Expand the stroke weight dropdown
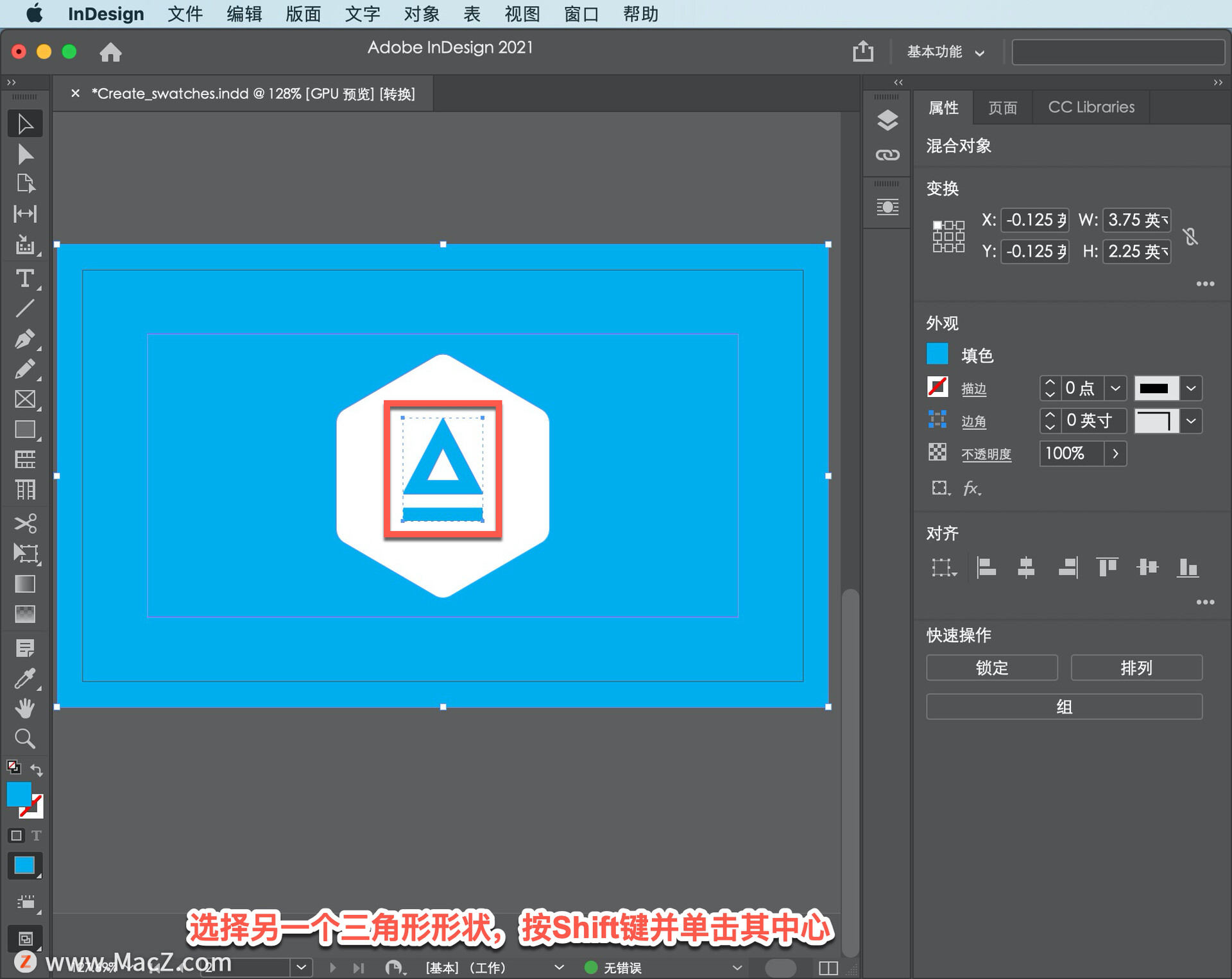This screenshot has height=979, width=1232. 1115,388
